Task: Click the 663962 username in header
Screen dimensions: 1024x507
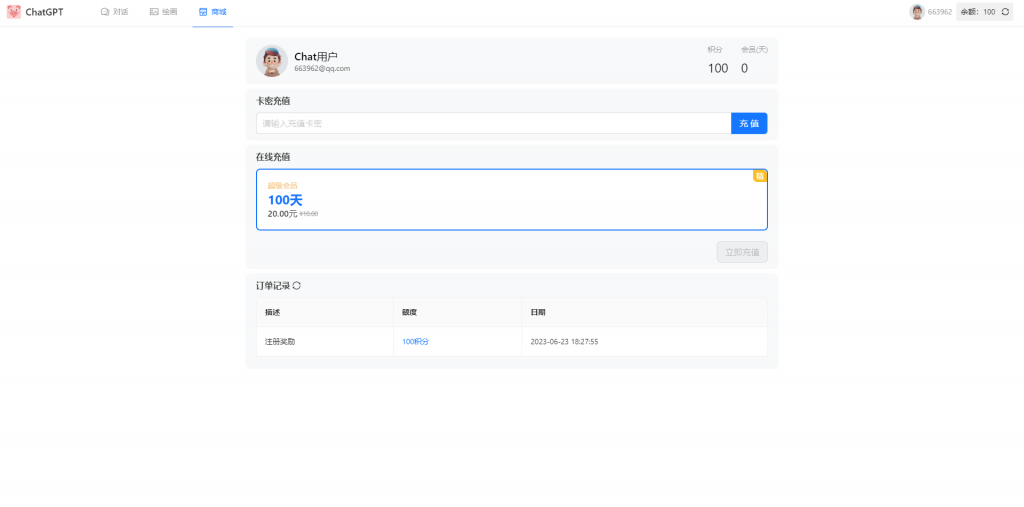Action: (940, 12)
